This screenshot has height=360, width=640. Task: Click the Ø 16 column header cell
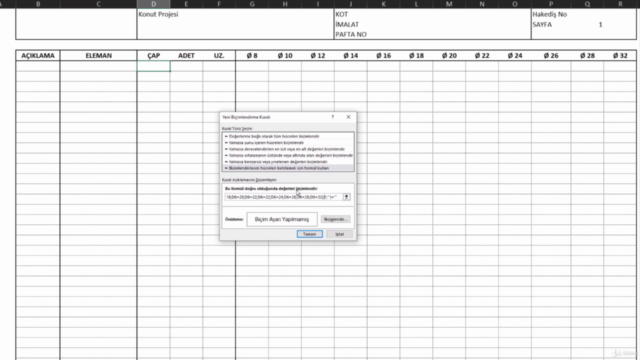pos(383,56)
